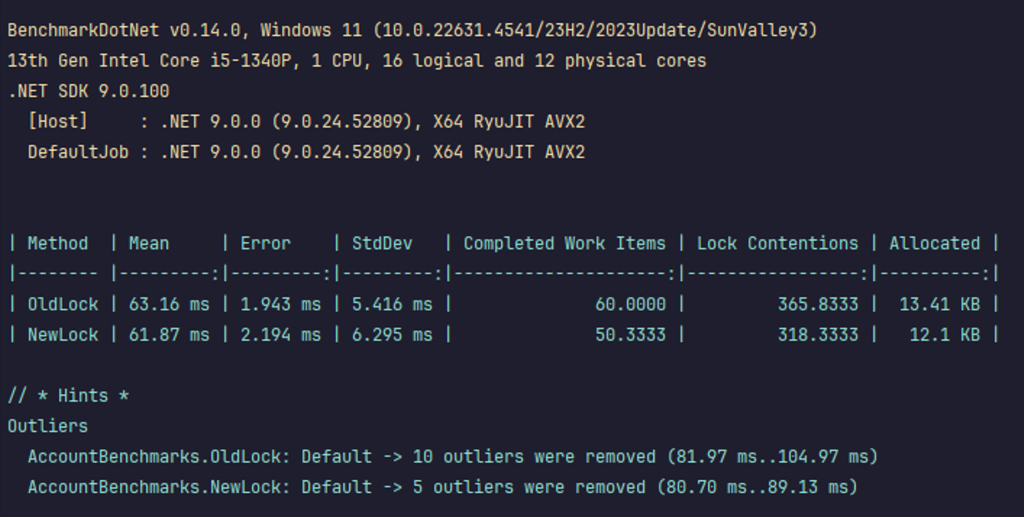Image resolution: width=1024 pixels, height=517 pixels.
Task: Click the Allocated column header
Action: 934,243
